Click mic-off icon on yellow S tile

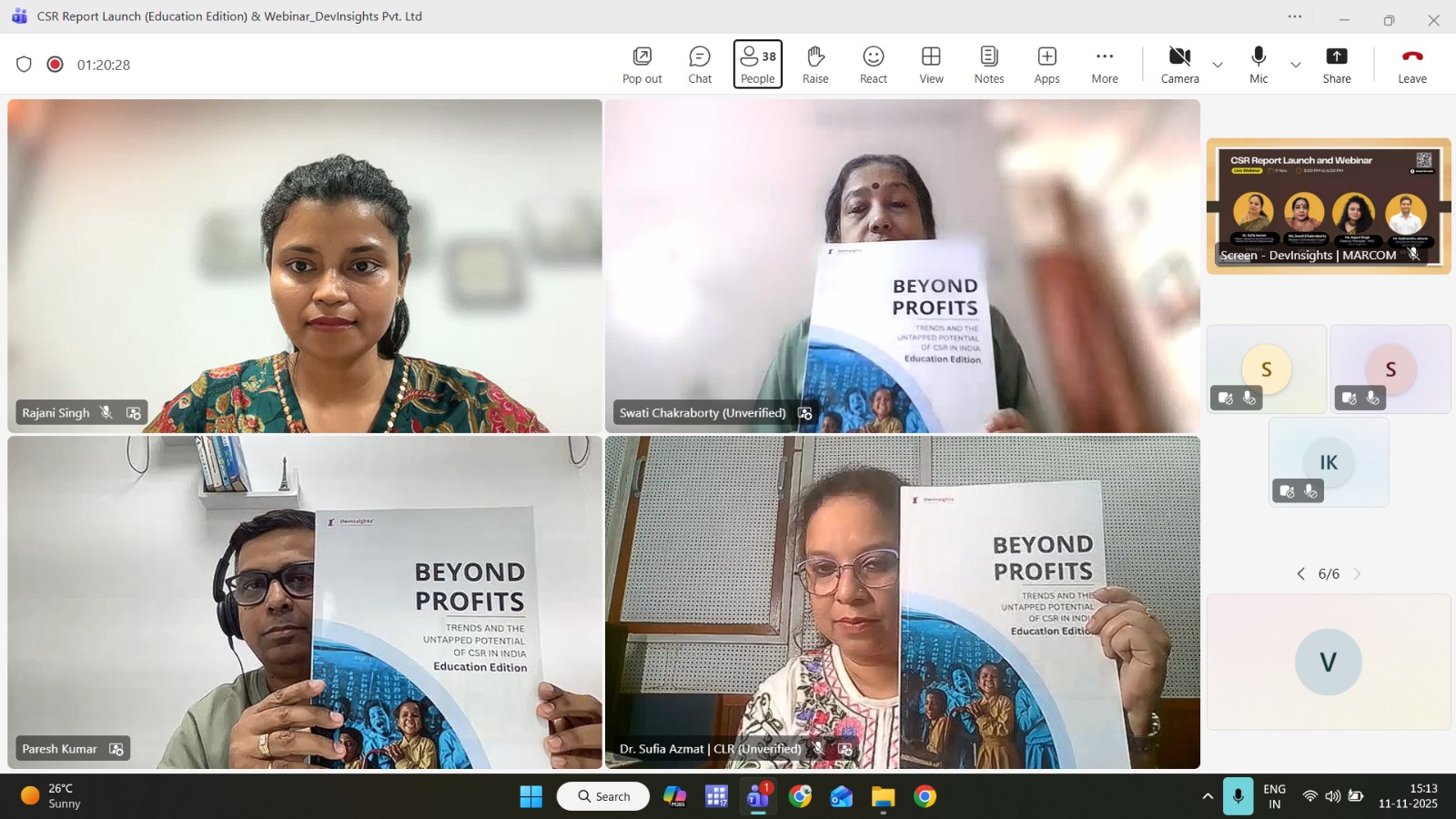click(1249, 398)
